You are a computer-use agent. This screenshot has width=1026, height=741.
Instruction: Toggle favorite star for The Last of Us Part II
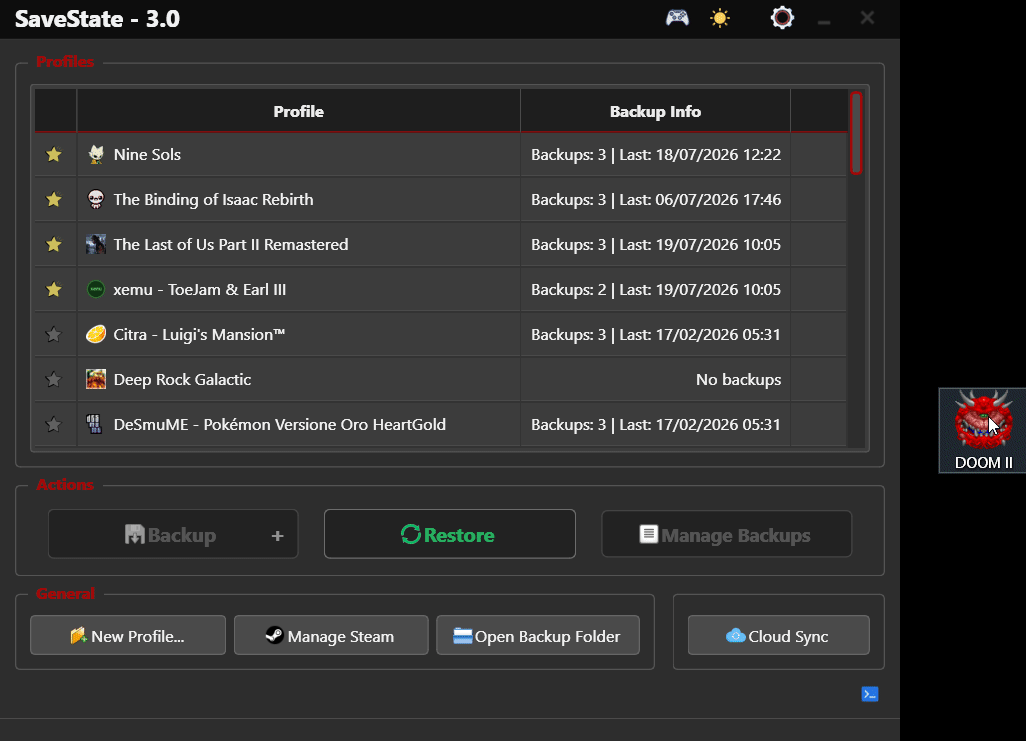pyautogui.click(x=54, y=245)
